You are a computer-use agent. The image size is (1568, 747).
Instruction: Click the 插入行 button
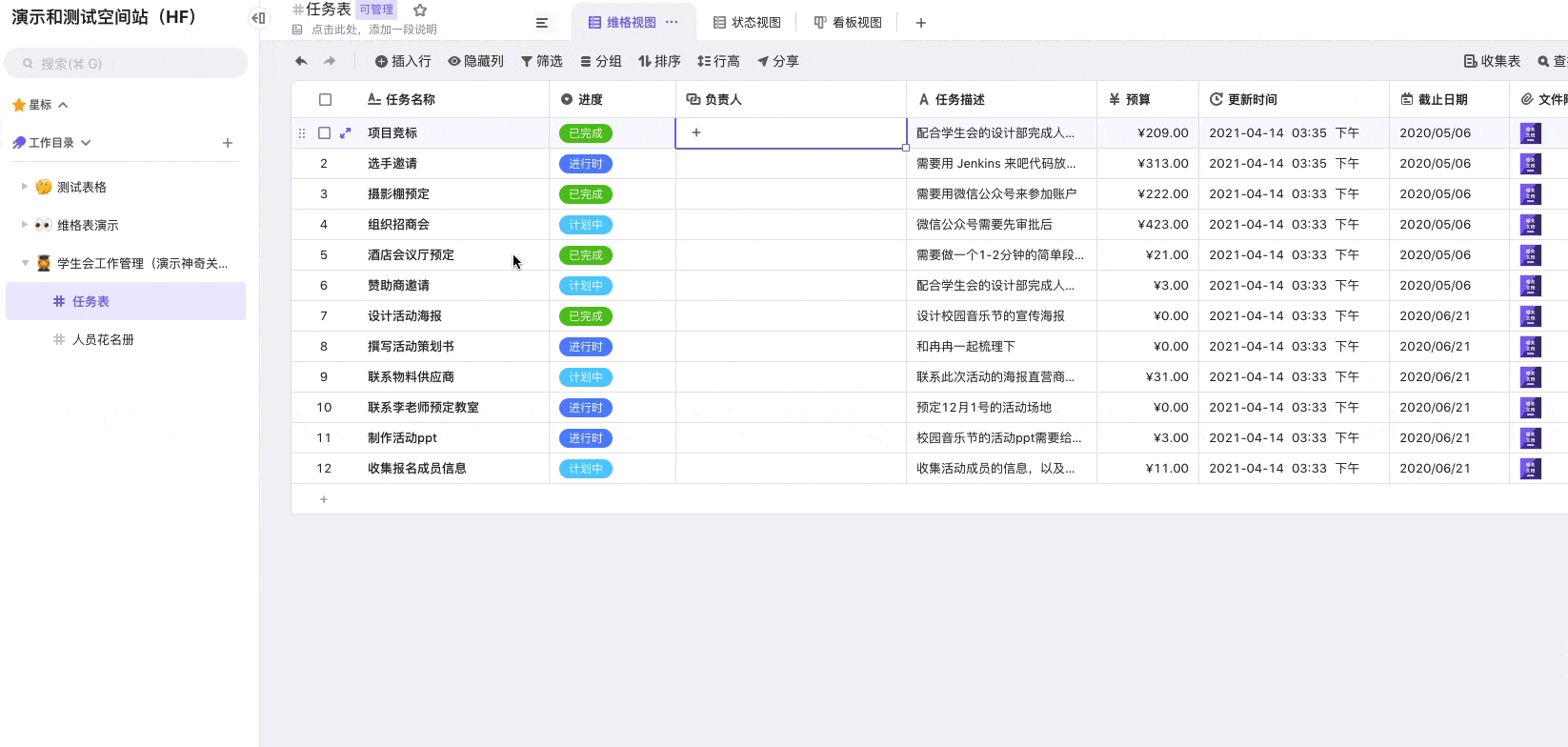pyautogui.click(x=403, y=61)
